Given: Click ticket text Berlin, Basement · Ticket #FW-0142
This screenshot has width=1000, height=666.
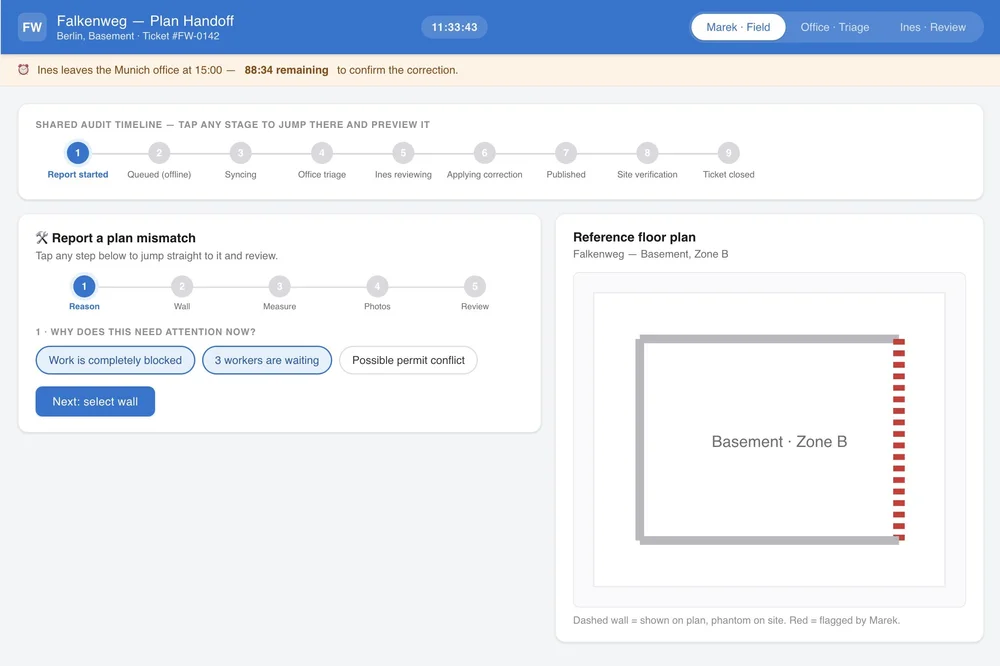Looking at the screenshot, I should click(138, 36).
